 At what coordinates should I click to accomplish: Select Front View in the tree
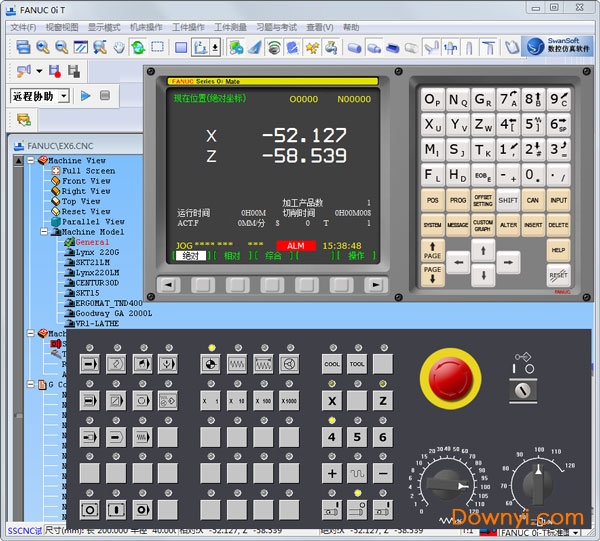pos(86,181)
